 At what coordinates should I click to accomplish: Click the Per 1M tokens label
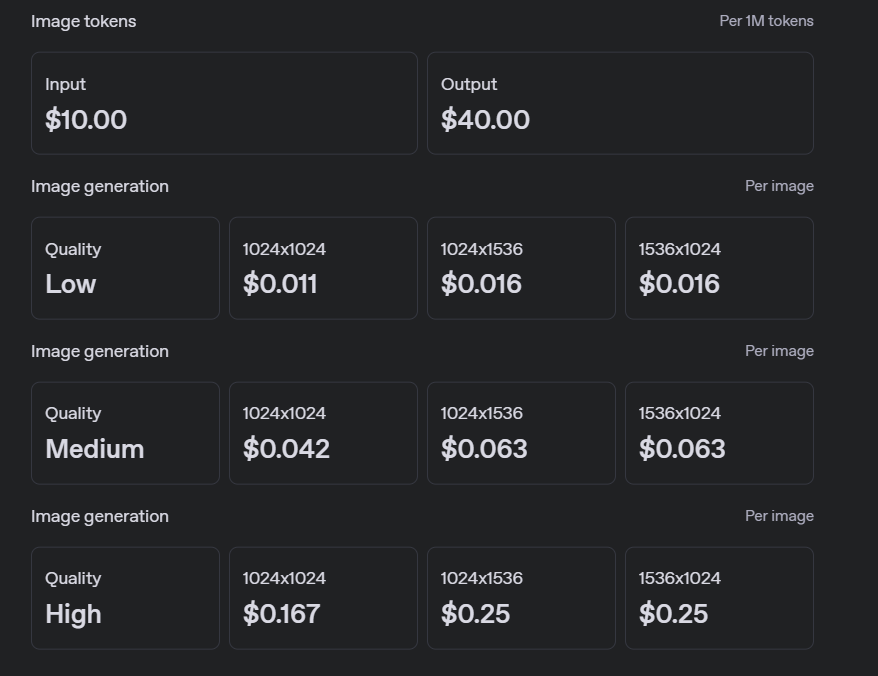766,21
